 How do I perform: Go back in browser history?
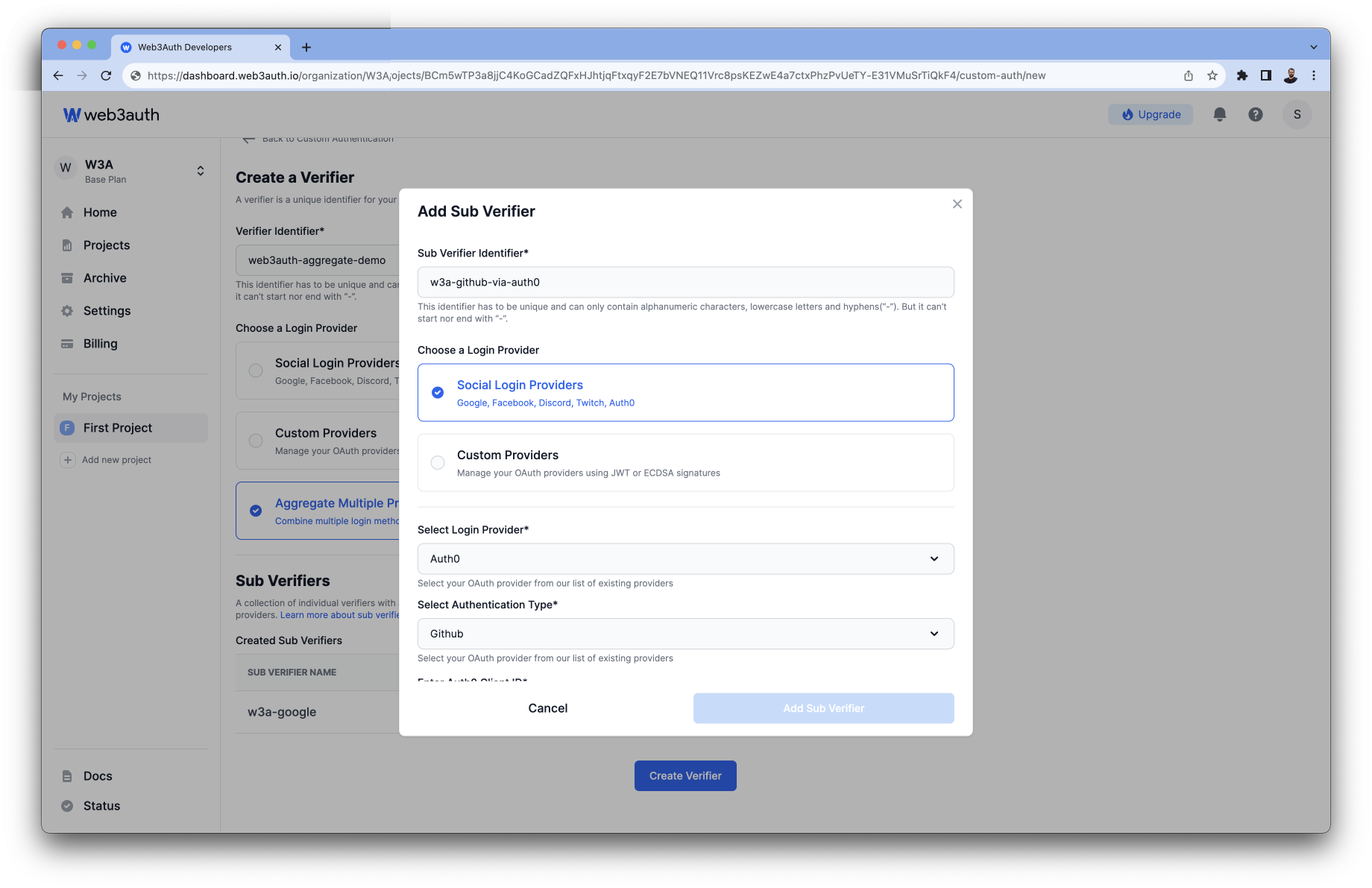(x=58, y=75)
